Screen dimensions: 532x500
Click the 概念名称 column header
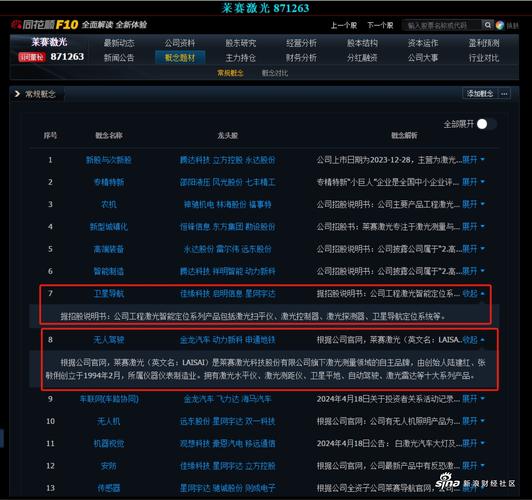(x=109, y=136)
